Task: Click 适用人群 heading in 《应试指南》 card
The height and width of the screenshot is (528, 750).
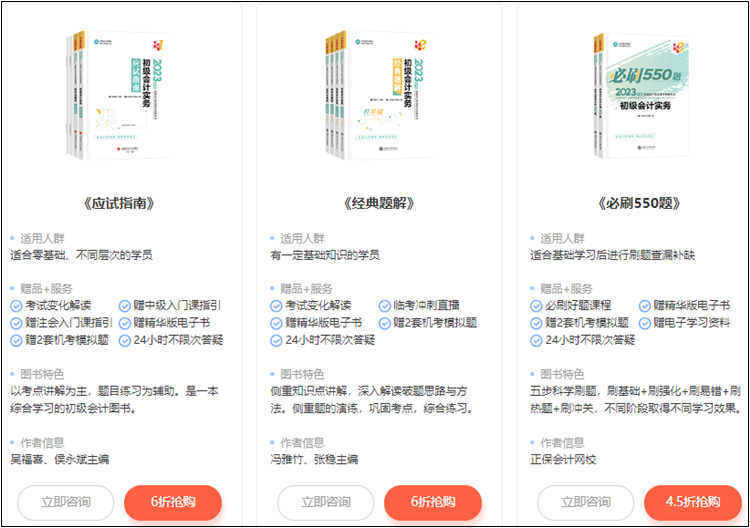Action: coord(42,239)
